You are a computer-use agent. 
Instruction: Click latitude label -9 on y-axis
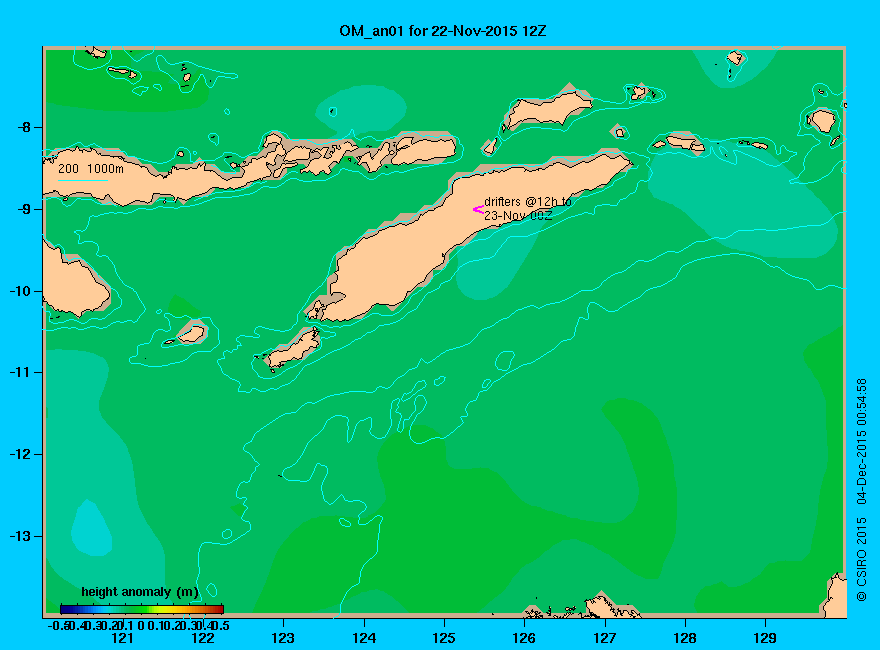click(24, 209)
